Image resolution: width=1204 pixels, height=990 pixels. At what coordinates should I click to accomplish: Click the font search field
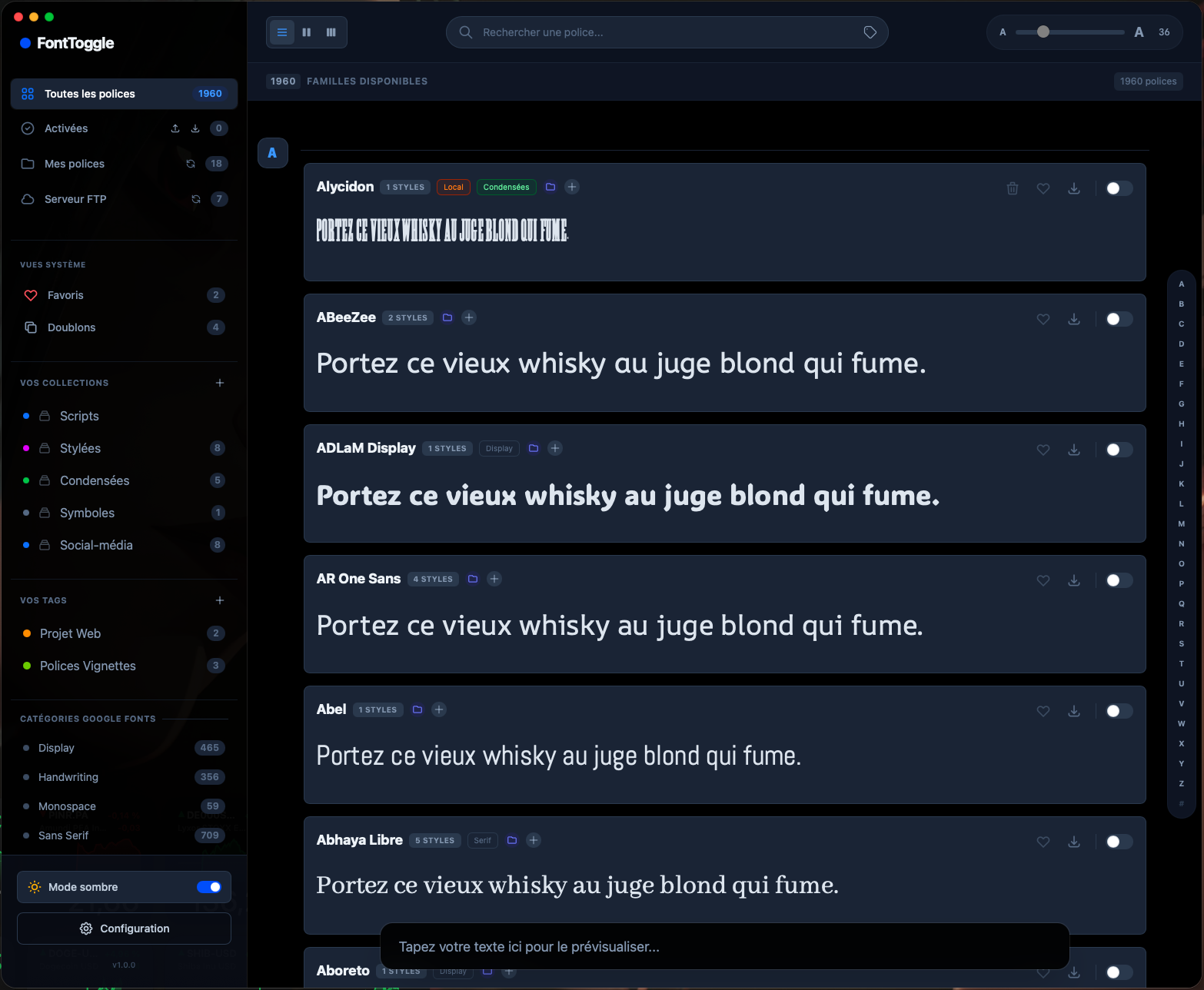[x=667, y=32]
